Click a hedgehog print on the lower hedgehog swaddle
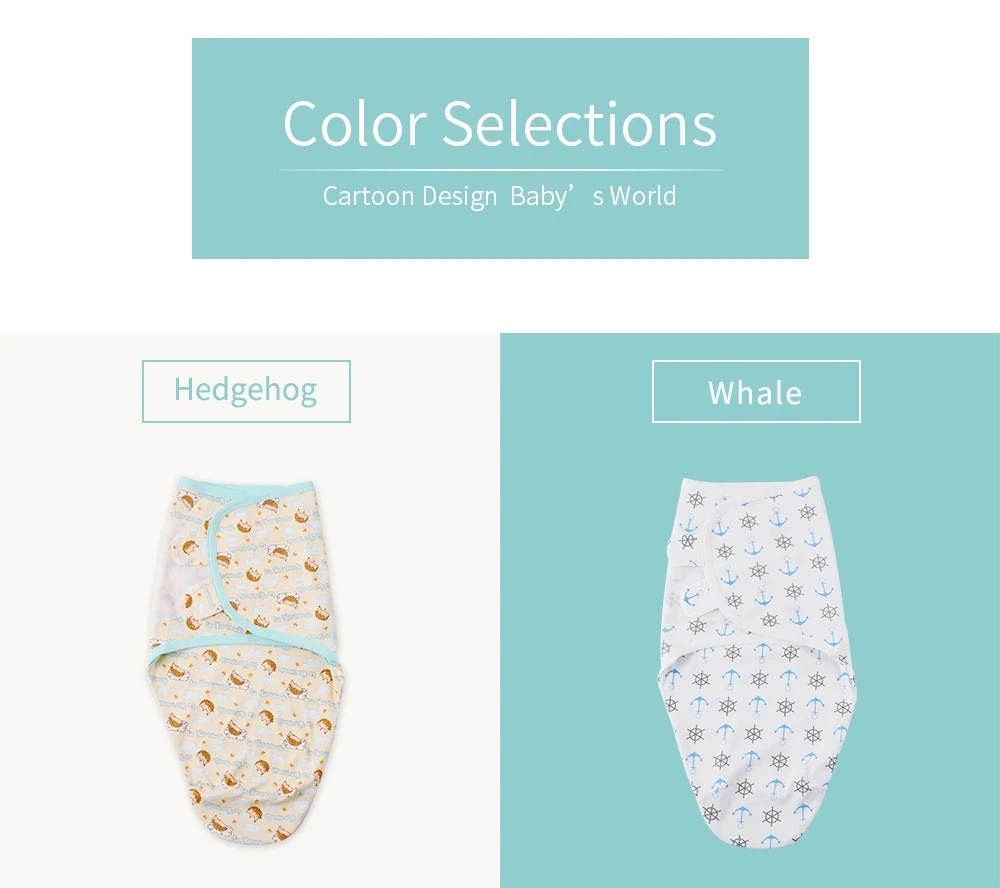The width and height of the screenshot is (1000, 888). tap(206, 709)
